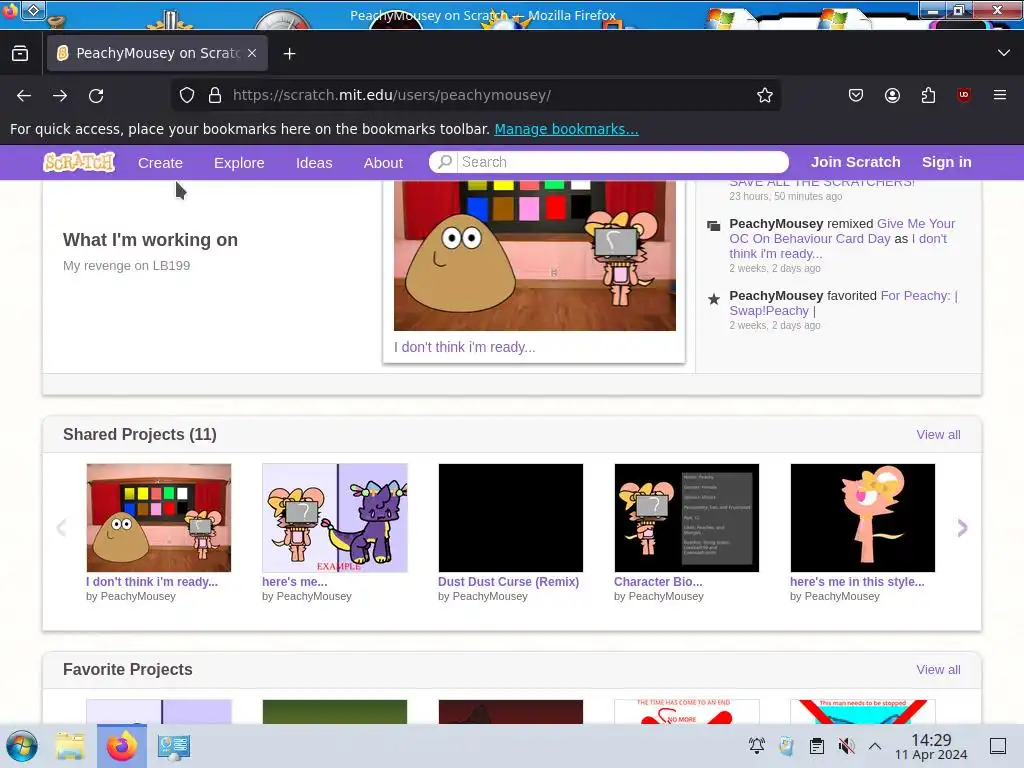Click Sign in

tap(946, 162)
